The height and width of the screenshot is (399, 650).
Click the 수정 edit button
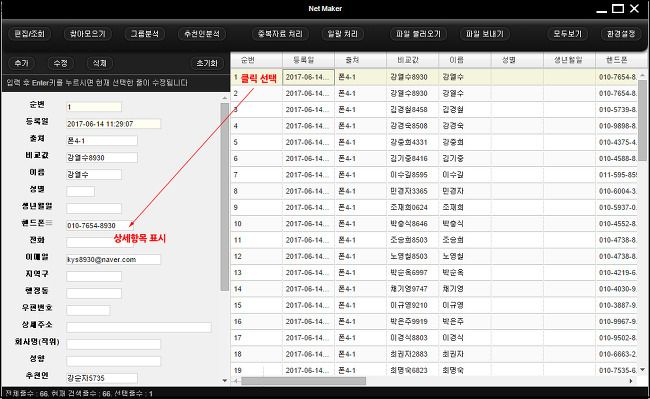coord(61,63)
